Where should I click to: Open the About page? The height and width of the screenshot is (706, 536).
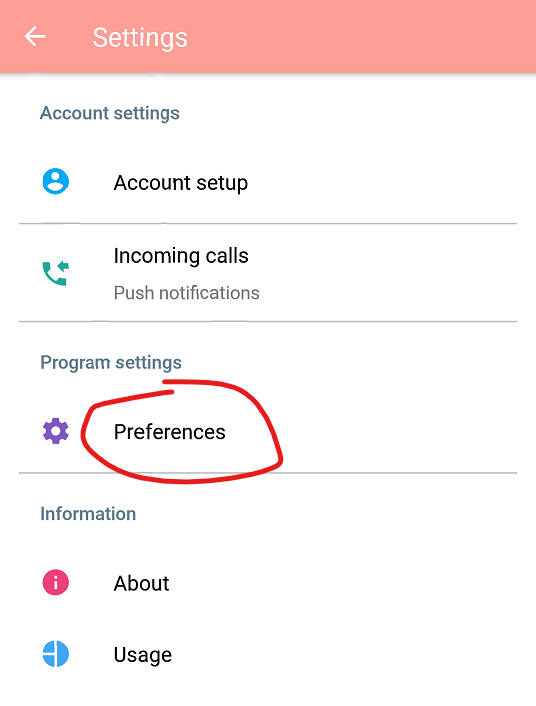(268, 583)
